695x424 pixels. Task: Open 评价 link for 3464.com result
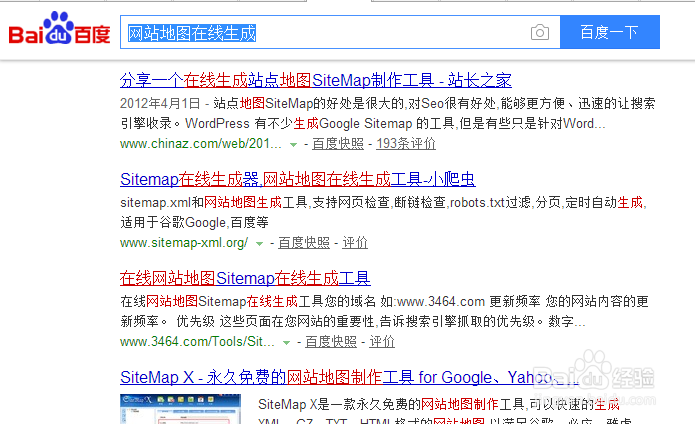coord(382,342)
